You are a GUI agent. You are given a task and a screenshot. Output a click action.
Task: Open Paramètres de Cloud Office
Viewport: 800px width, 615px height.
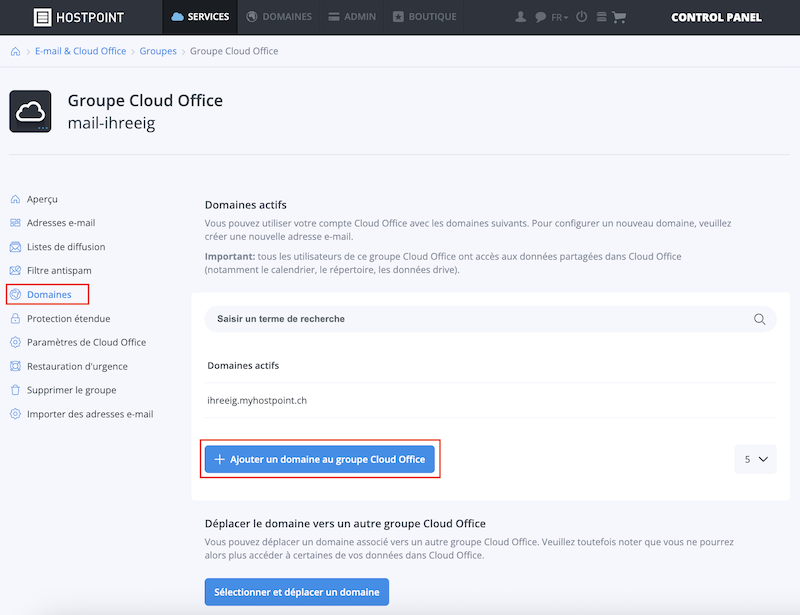point(87,342)
